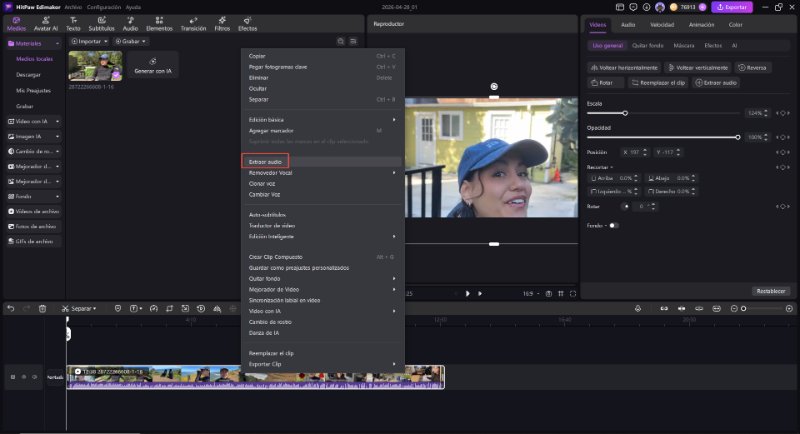800x434 pixels.
Task: Select Medios locales in sidebar
Action: (34, 59)
